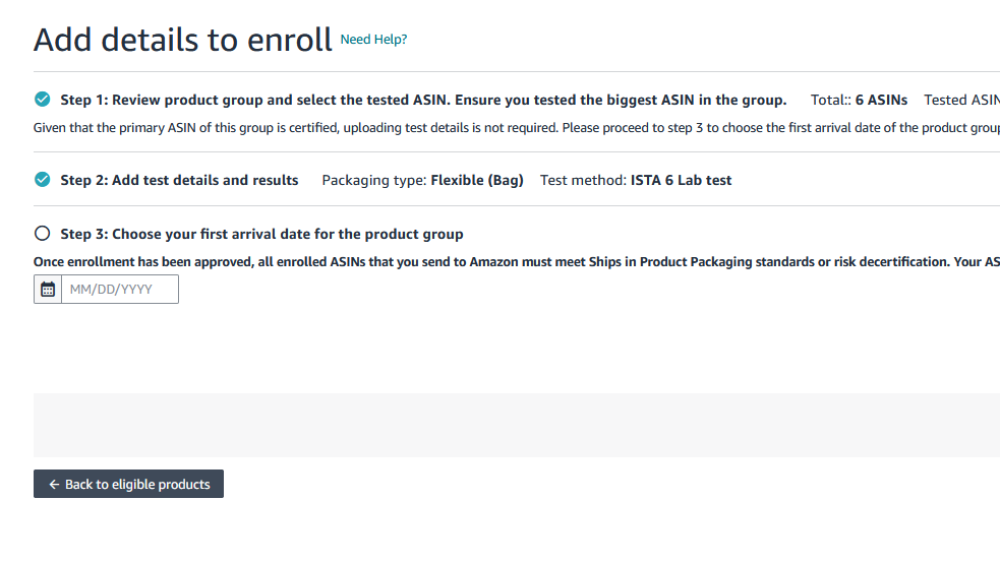Click the MM/DD/YYYY arrival date field

(x=120, y=290)
